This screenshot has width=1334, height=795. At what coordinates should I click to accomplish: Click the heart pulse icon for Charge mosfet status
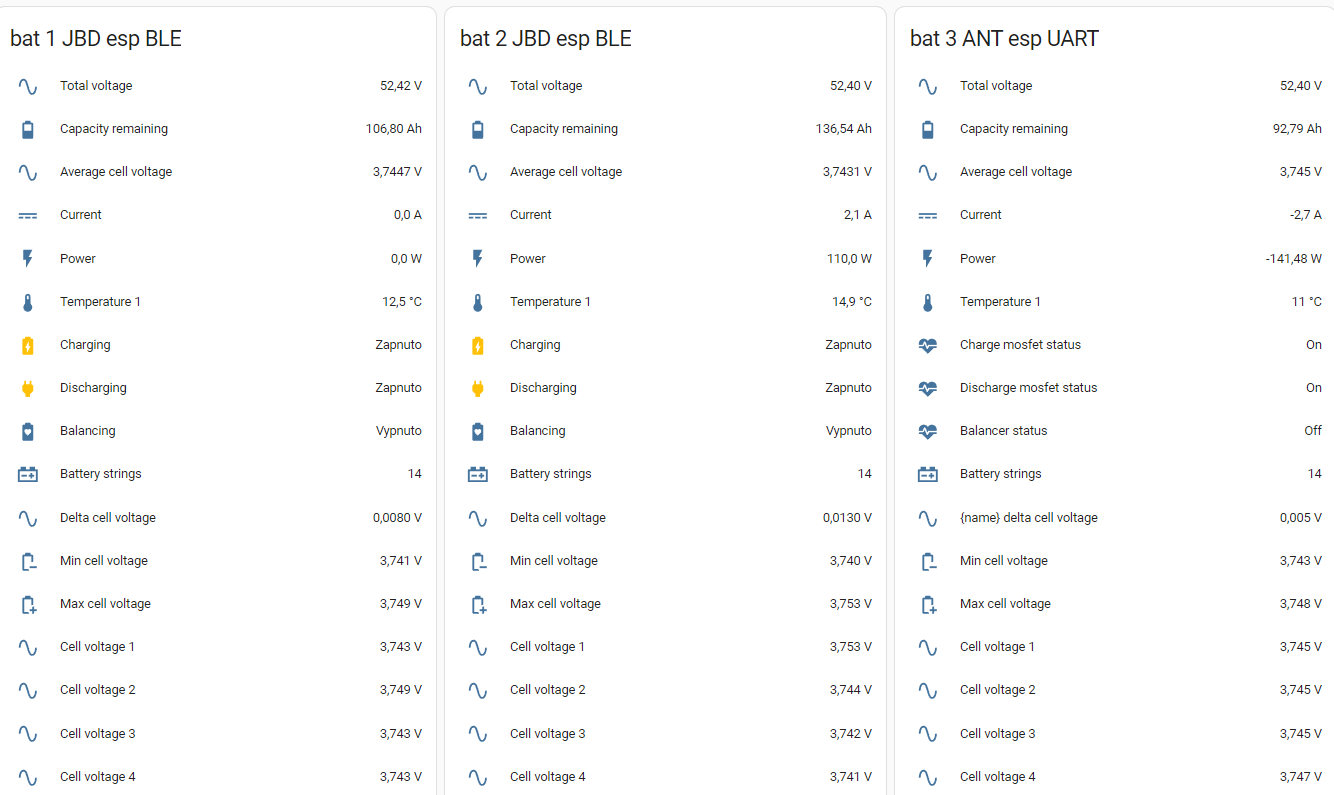(x=928, y=345)
